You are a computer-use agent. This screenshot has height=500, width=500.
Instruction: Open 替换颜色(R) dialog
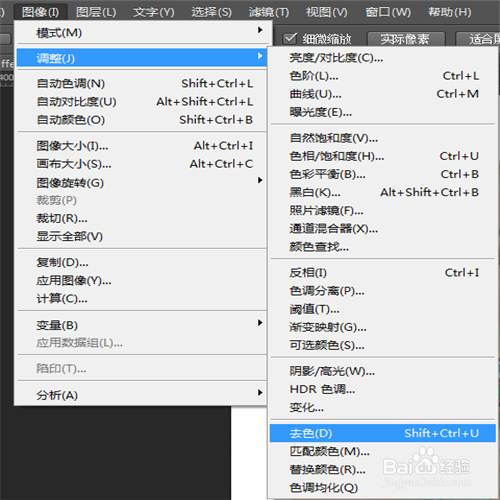(383, 469)
